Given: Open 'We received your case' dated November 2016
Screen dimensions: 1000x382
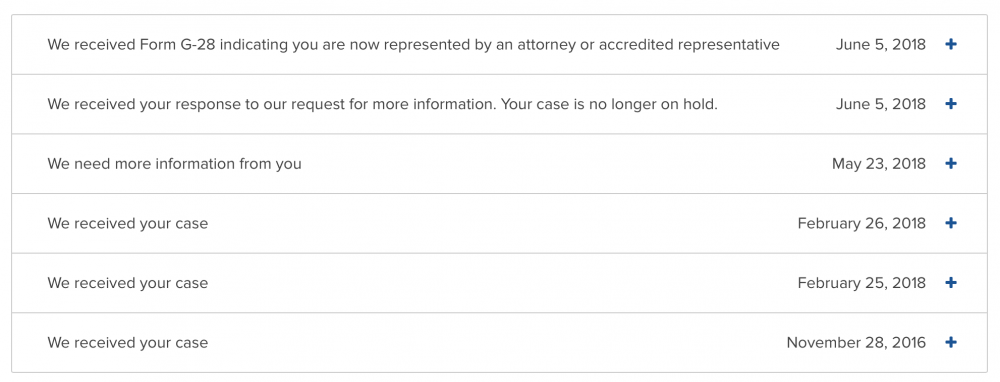Looking at the screenshot, I should pyautogui.click(x=128, y=342).
